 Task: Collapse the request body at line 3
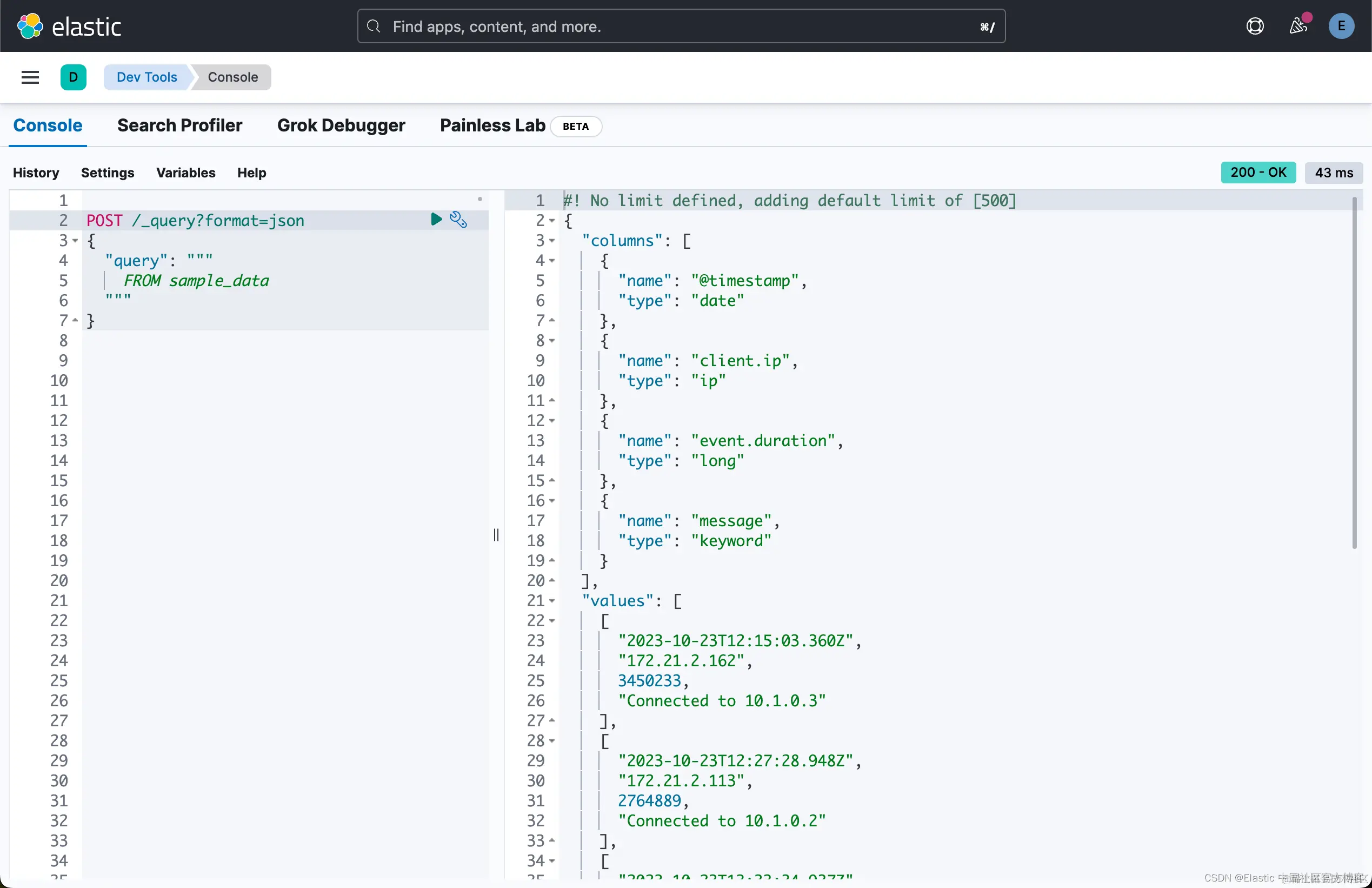click(x=75, y=241)
